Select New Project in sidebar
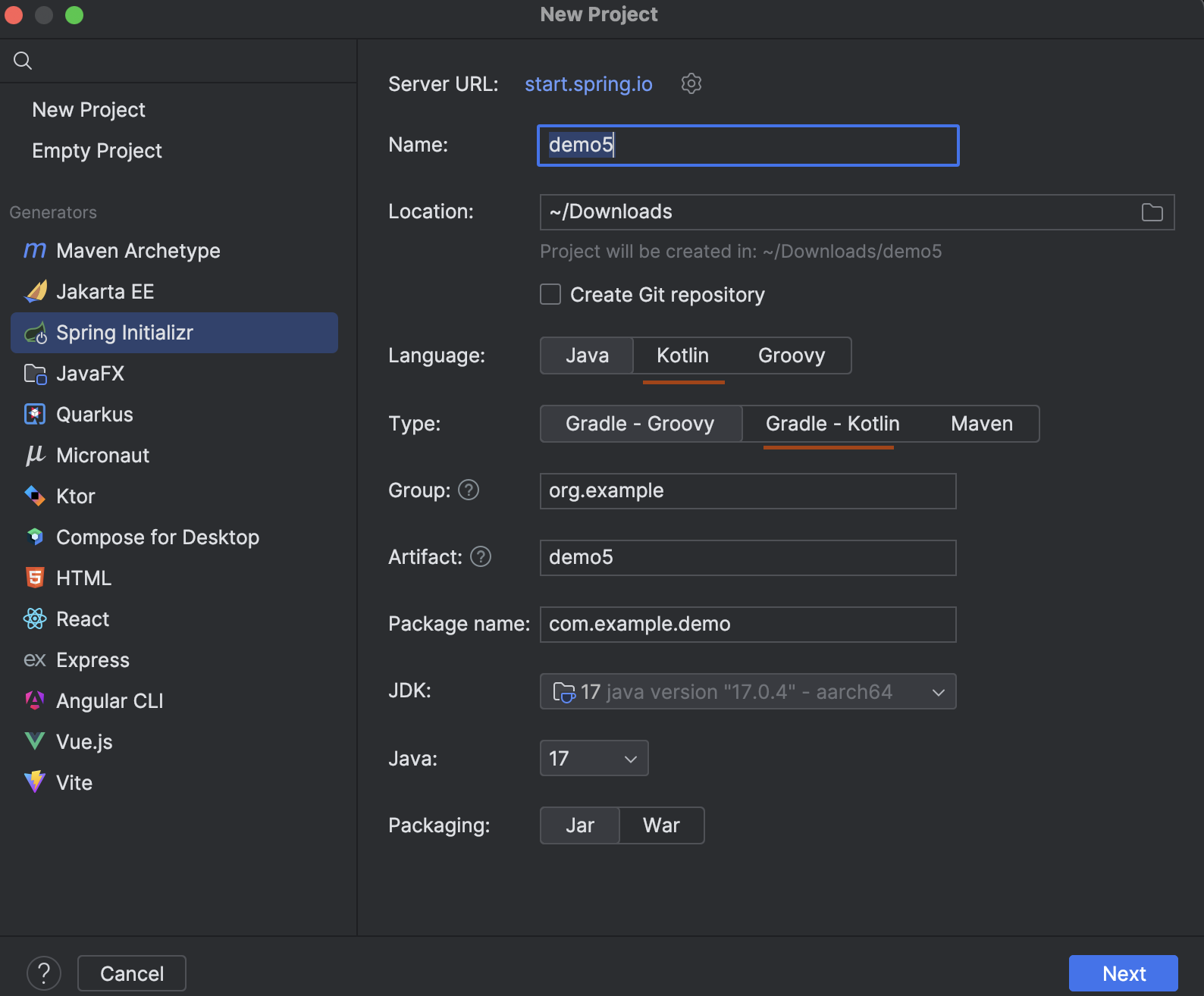 [89, 110]
